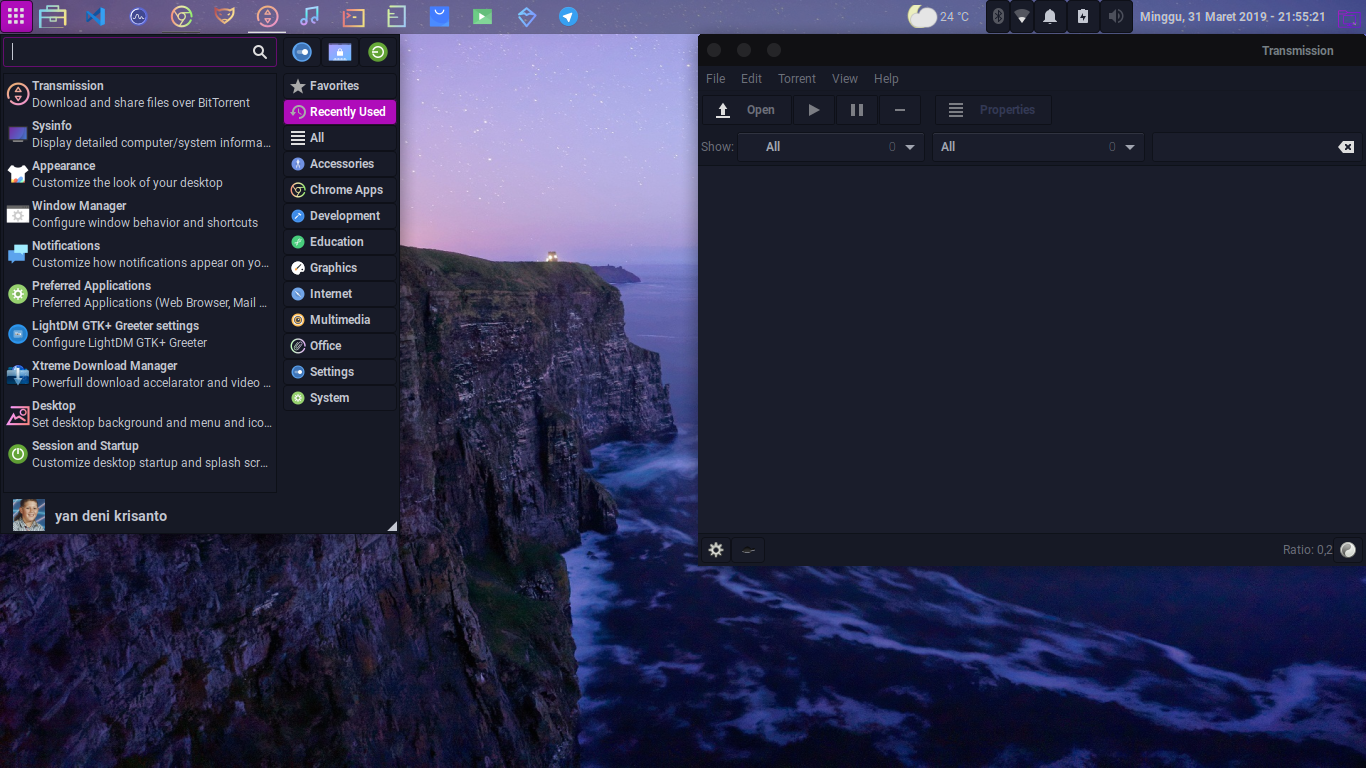Toggle the turtle speed button next to the gear

[748, 549]
